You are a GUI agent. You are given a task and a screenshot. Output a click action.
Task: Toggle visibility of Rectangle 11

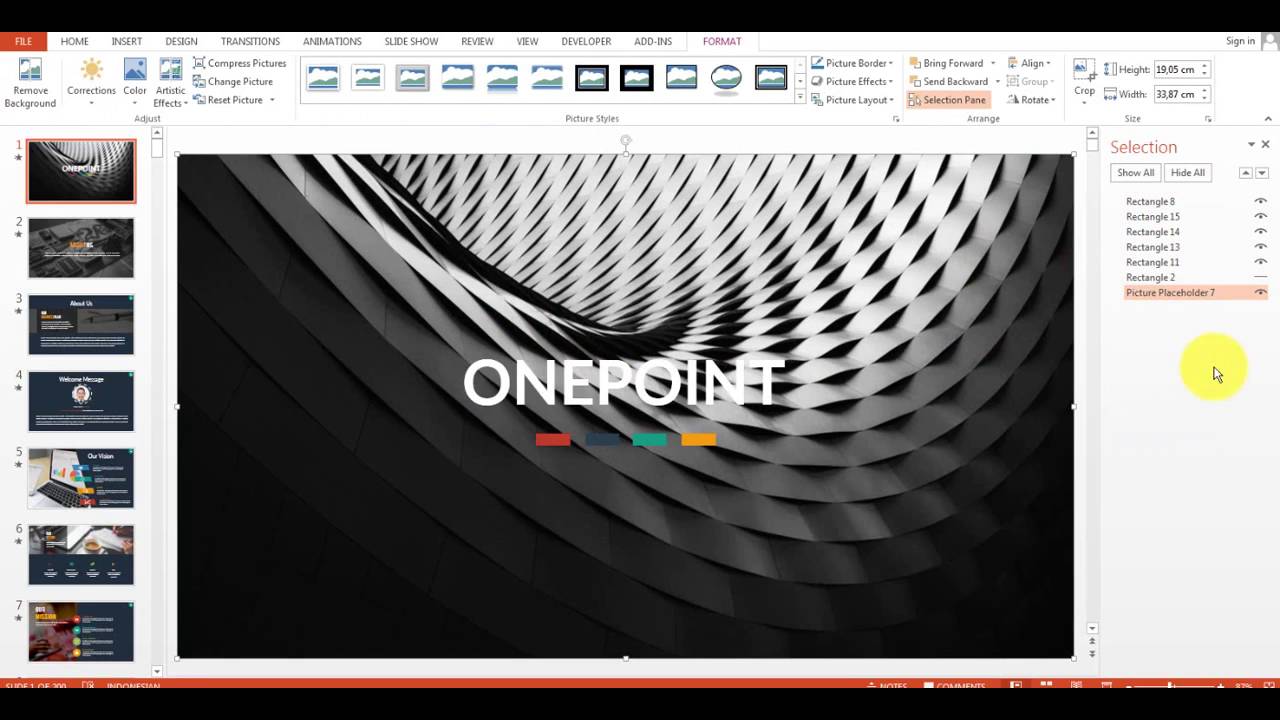pyautogui.click(x=1260, y=261)
